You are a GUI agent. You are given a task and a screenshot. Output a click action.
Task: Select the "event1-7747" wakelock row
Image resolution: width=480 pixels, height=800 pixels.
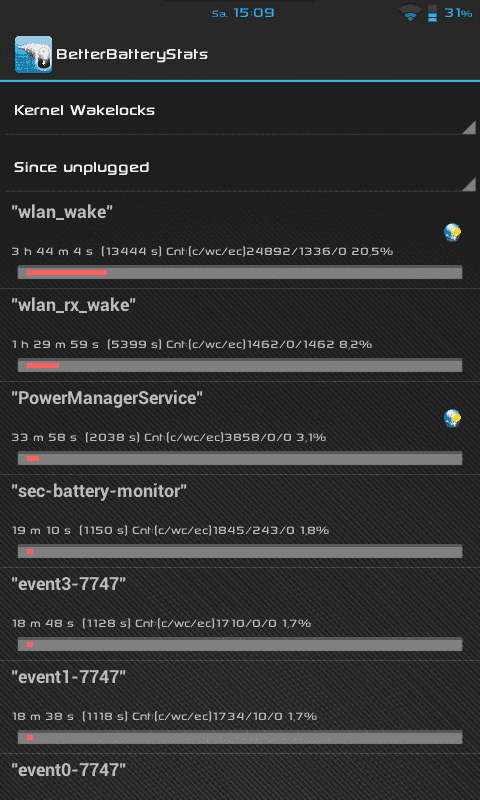pyautogui.click(x=240, y=707)
